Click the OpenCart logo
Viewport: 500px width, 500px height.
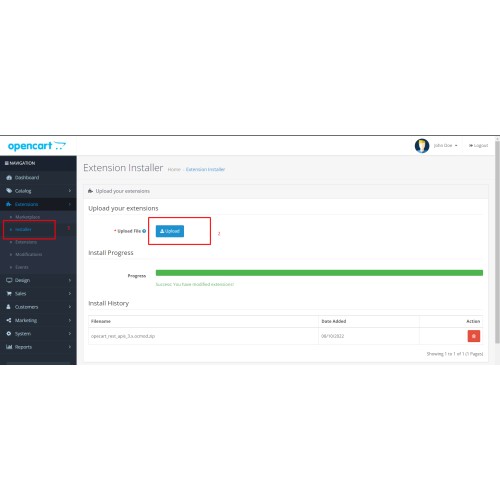tap(37, 146)
